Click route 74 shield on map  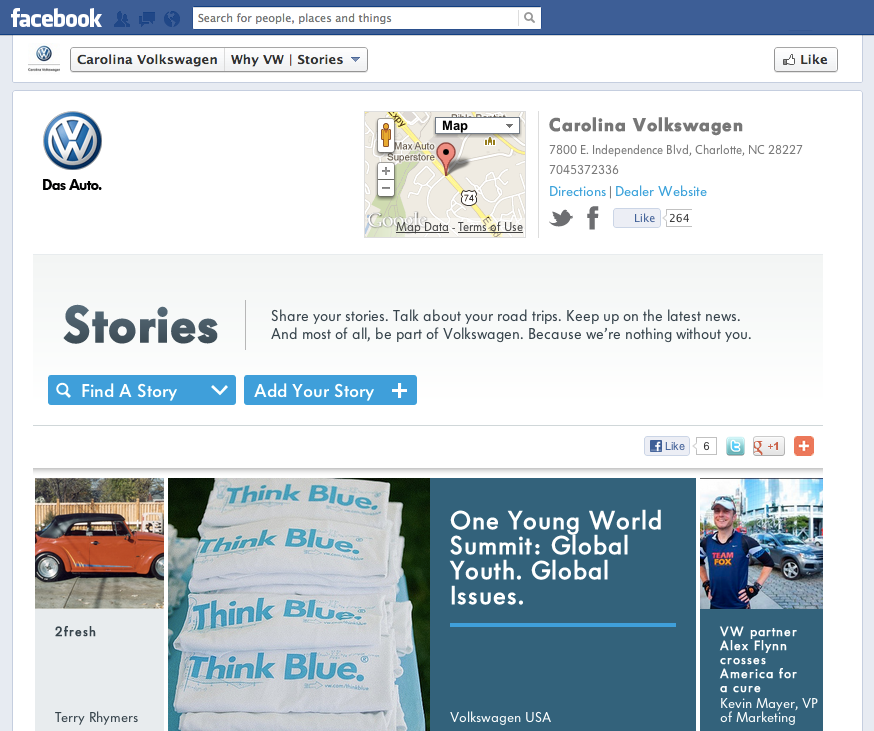click(x=469, y=197)
